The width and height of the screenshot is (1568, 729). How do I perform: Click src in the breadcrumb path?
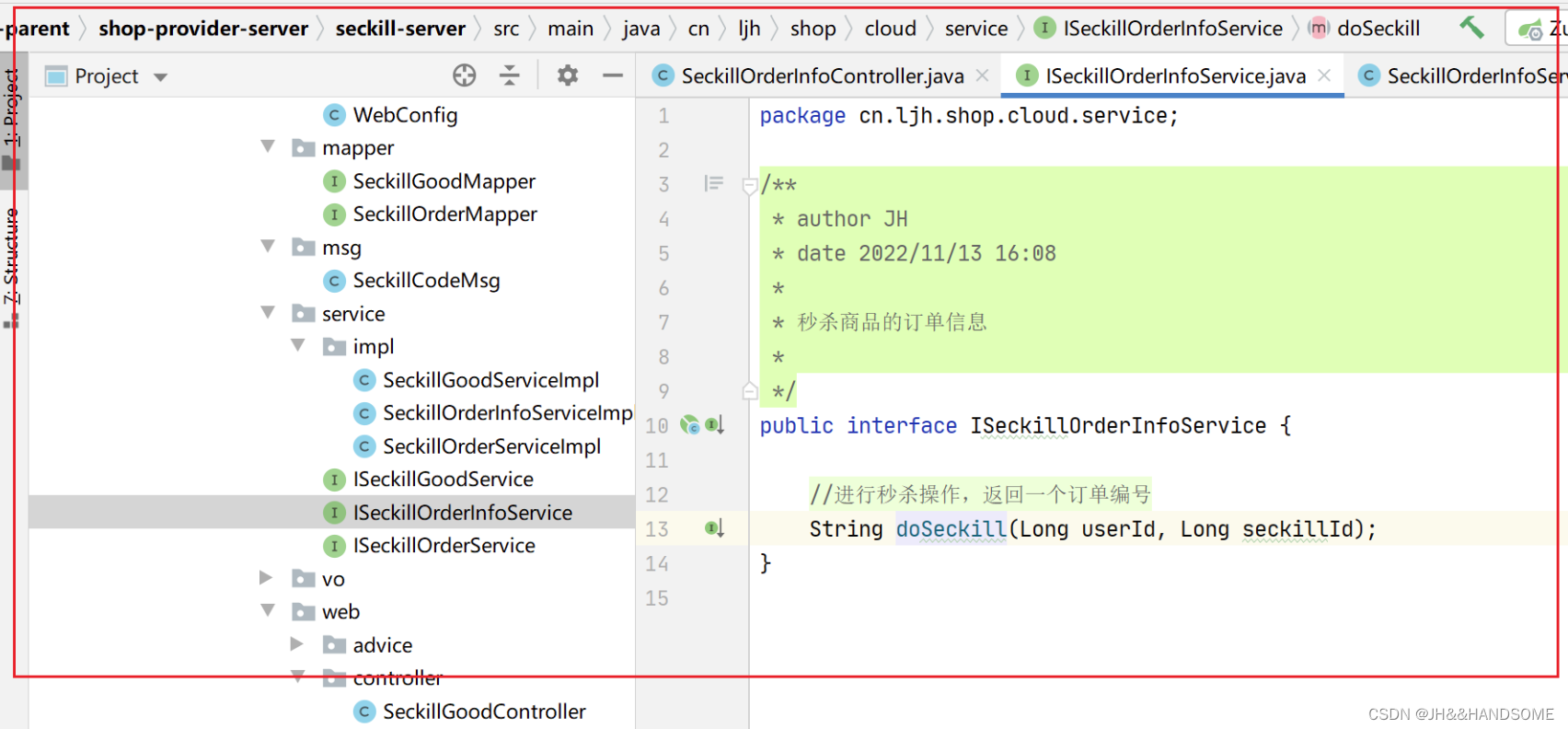point(506,29)
